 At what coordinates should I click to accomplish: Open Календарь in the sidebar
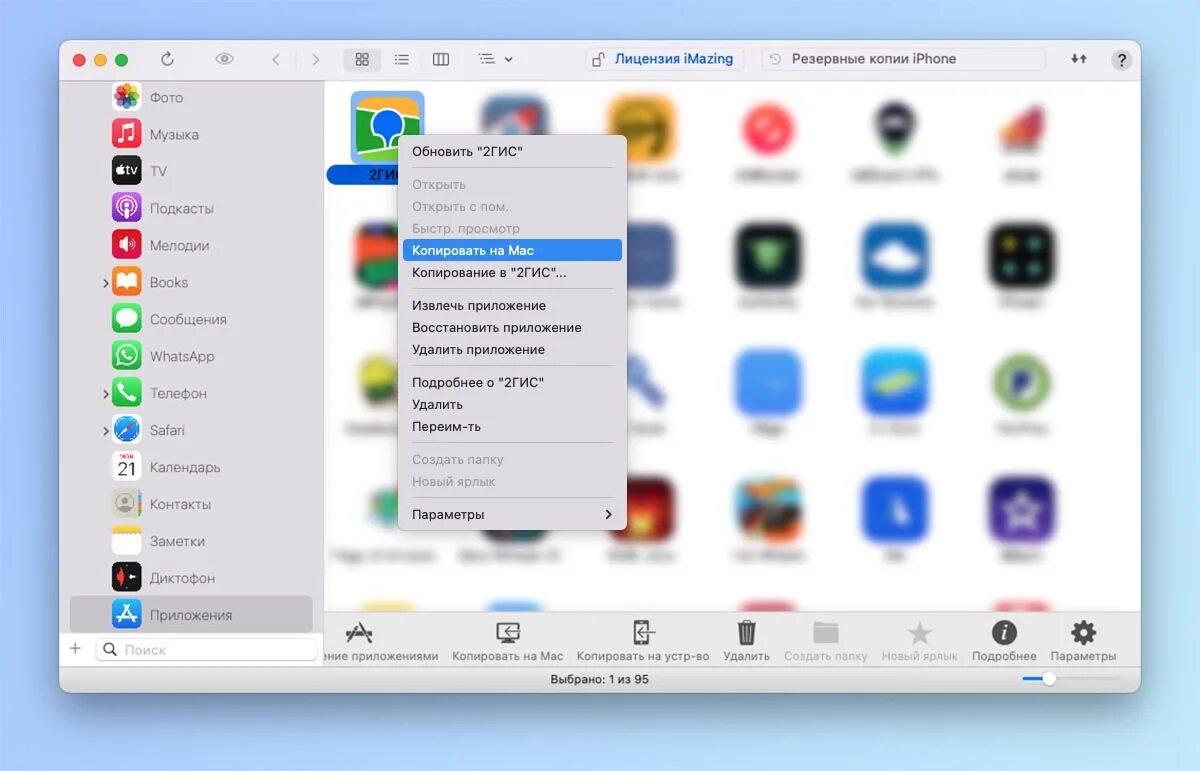click(191, 467)
